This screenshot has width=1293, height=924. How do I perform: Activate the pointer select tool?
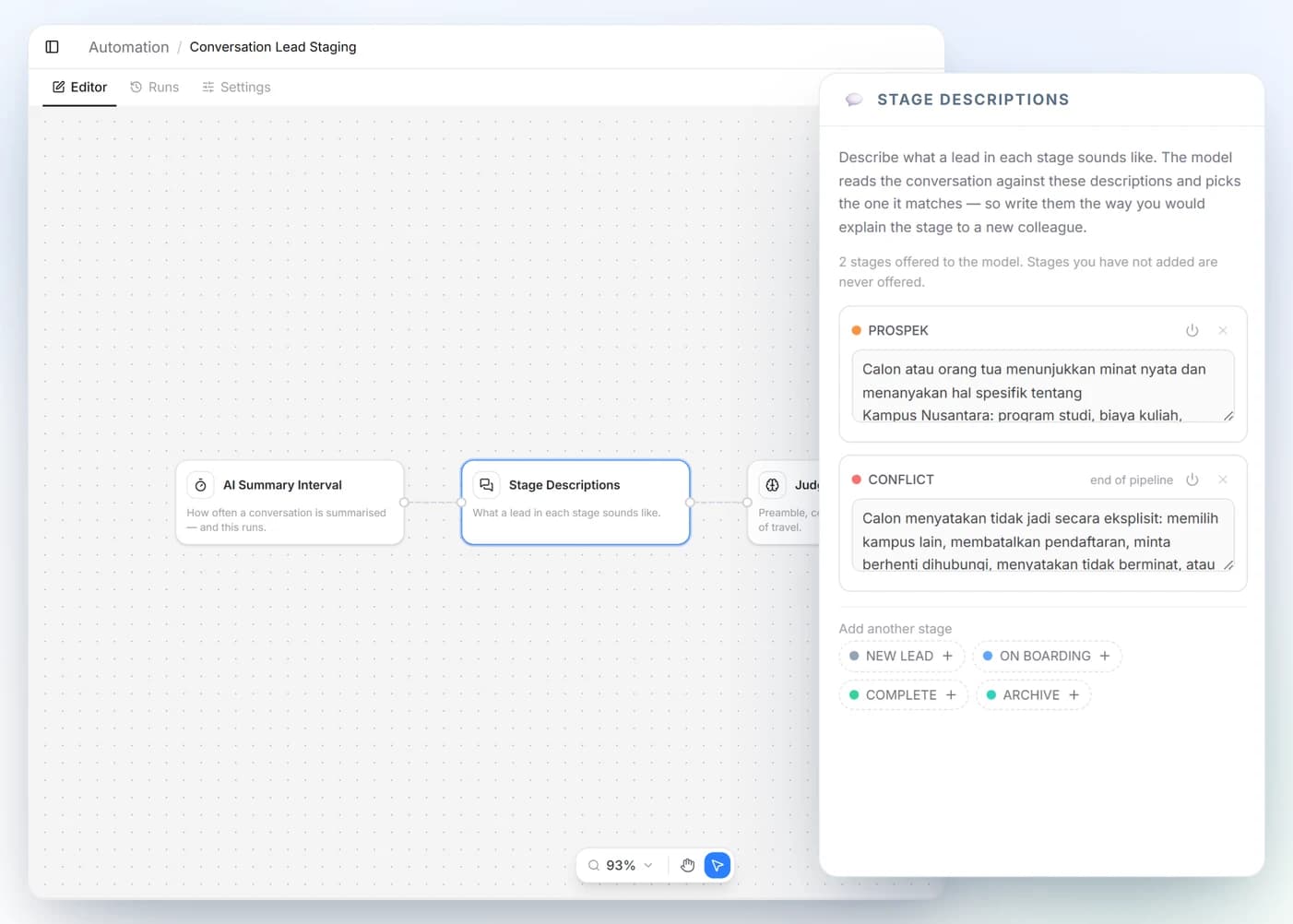718,865
